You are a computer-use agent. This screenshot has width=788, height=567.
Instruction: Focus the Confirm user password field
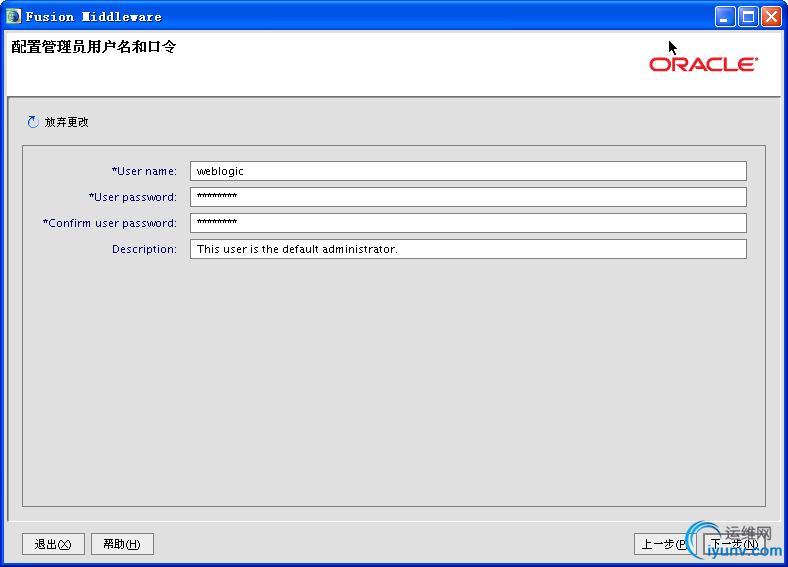tap(468, 223)
